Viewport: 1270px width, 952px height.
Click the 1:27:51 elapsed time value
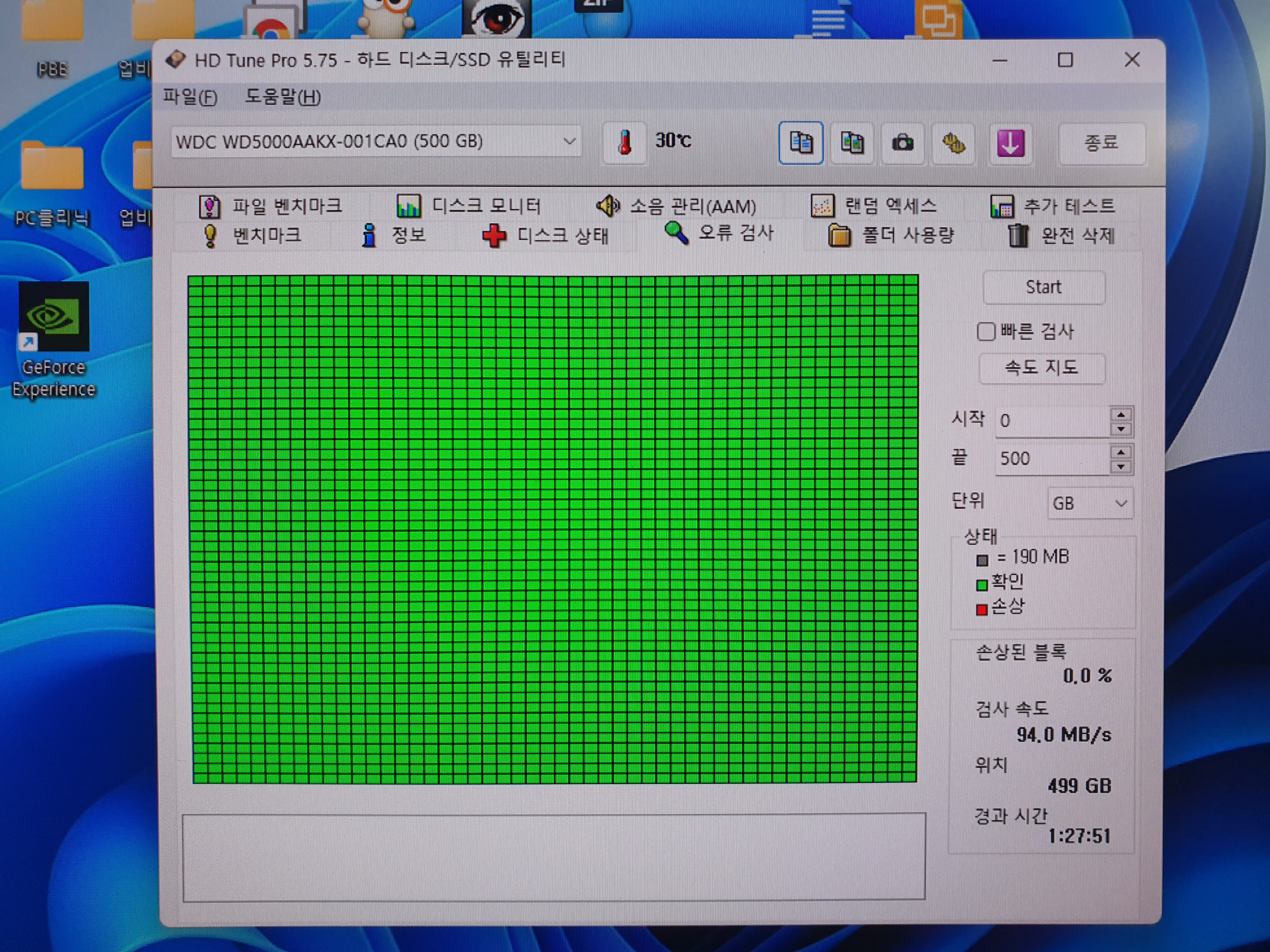pos(1079,836)
